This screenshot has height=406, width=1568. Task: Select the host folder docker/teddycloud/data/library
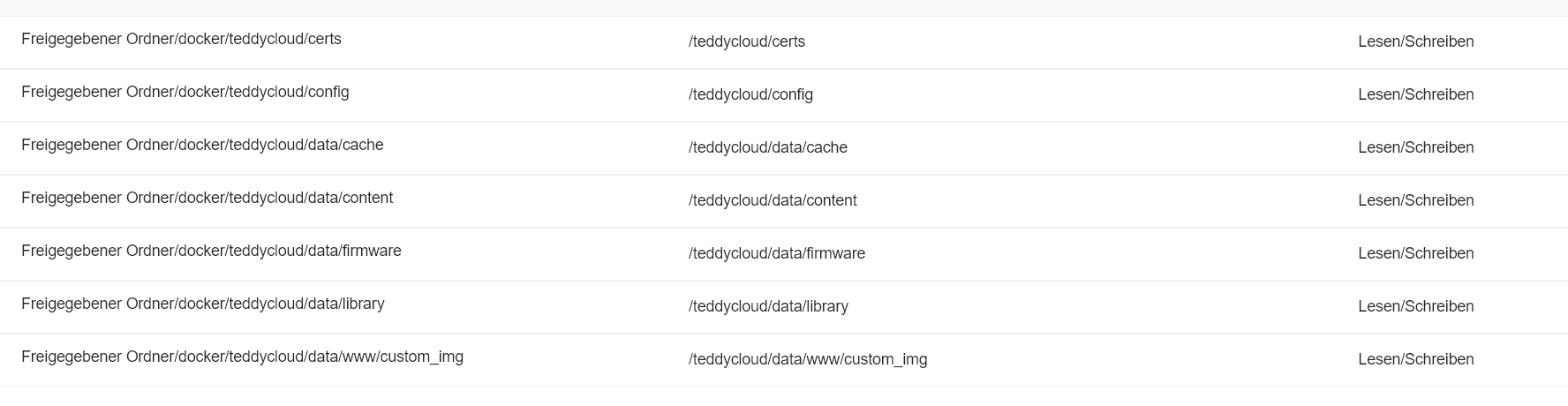[202, 304]
